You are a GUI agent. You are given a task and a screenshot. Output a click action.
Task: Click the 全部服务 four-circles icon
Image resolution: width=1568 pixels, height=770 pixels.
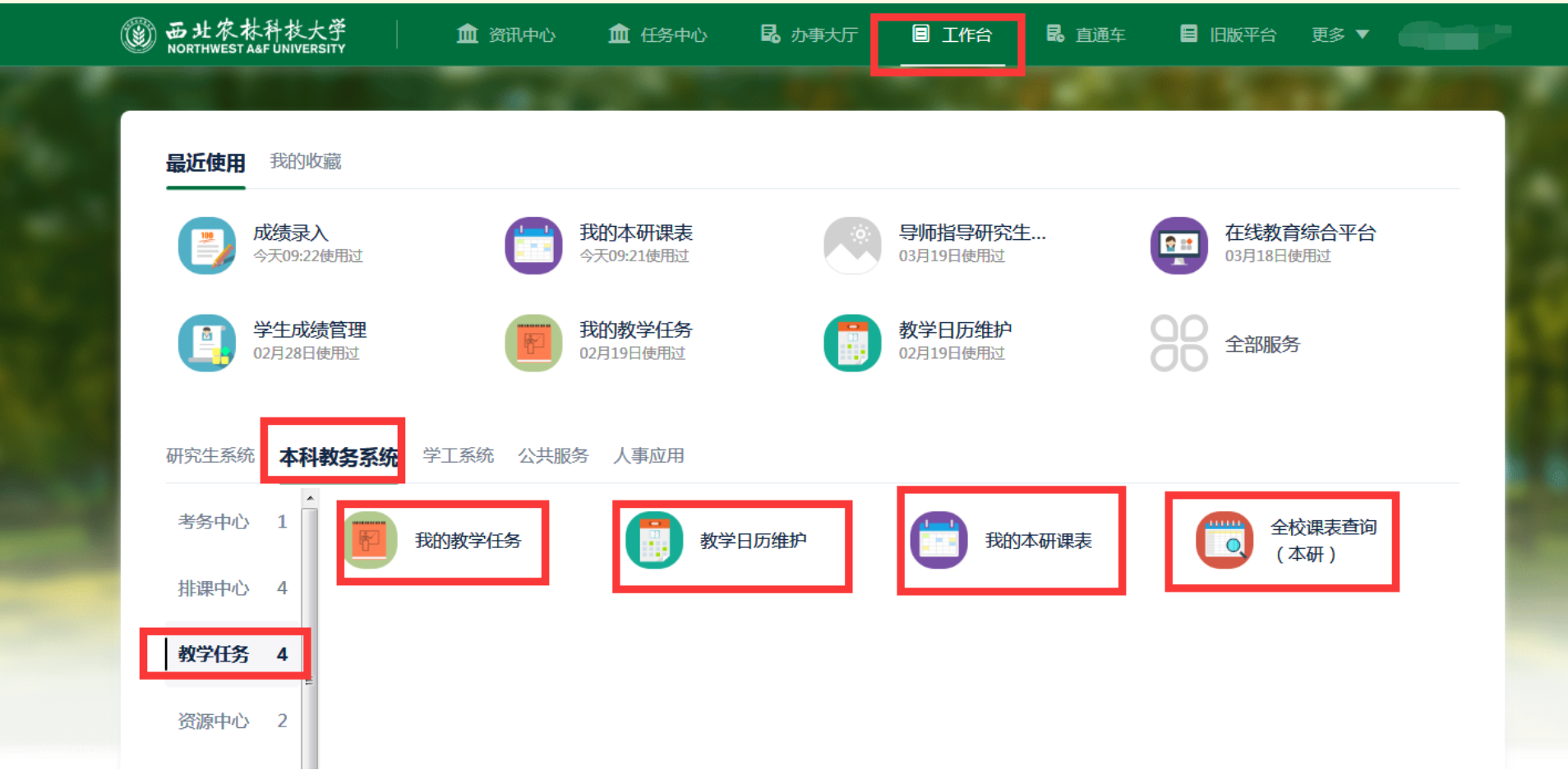pos(1178,343)
